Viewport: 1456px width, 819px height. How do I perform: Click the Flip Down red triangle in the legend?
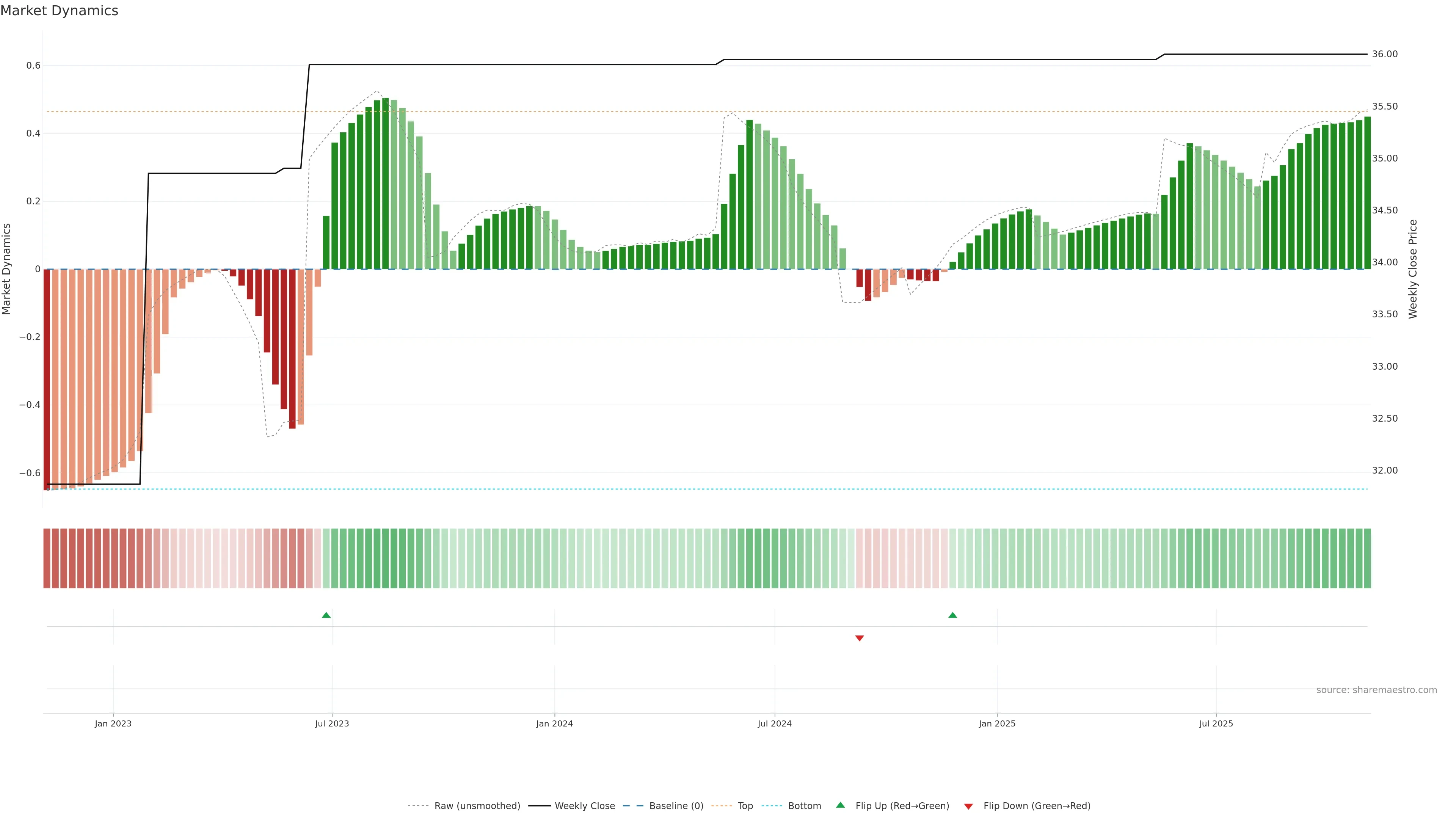[x=968, y=806]
